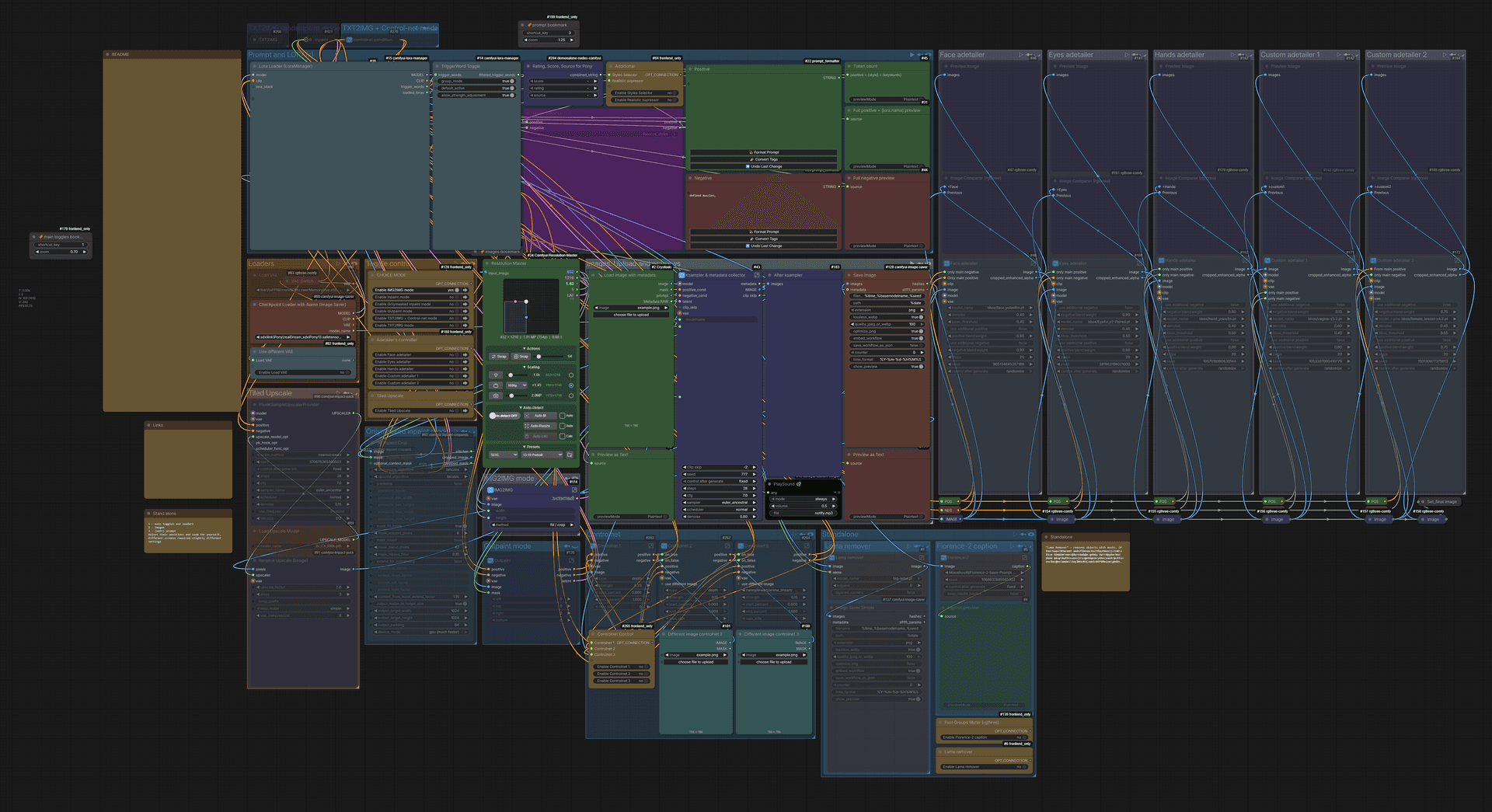Toggle Enable IMG2IMG mode switch
The width and height of the screenshot is (1492, 812).
pos(457,290)
